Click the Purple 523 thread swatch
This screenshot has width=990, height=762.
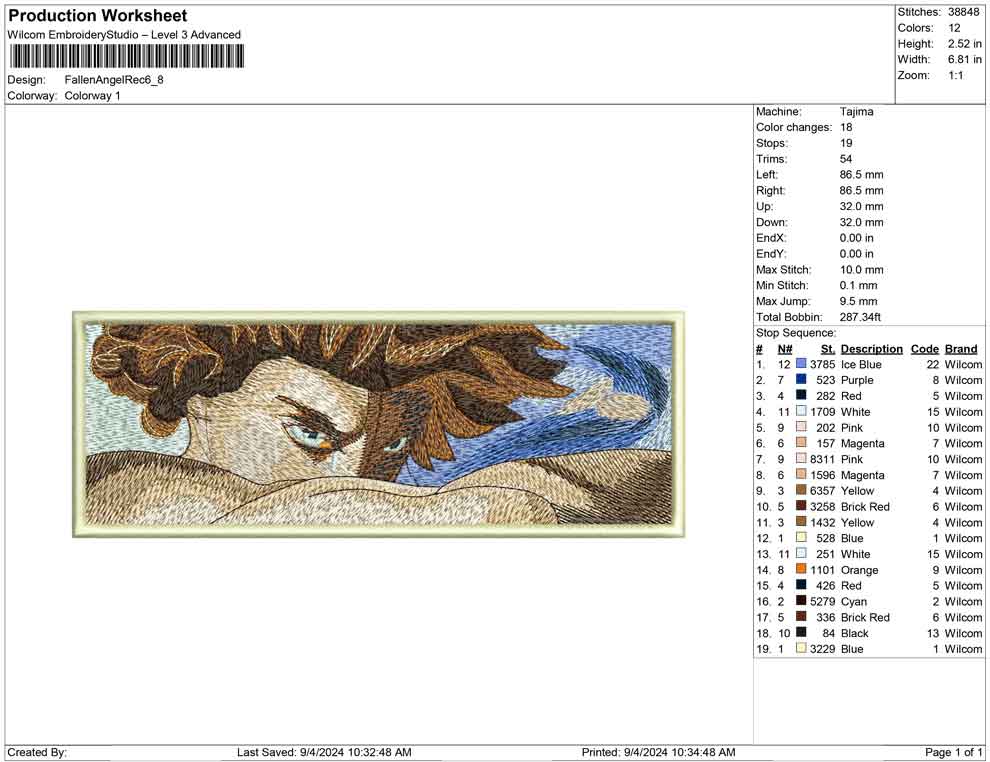point(801,380)
